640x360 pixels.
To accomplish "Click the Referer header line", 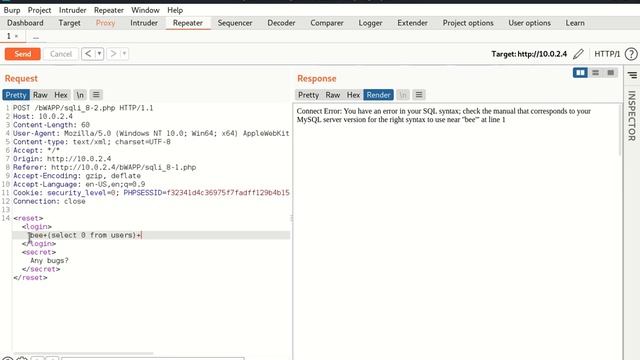I will pos(104,167).
